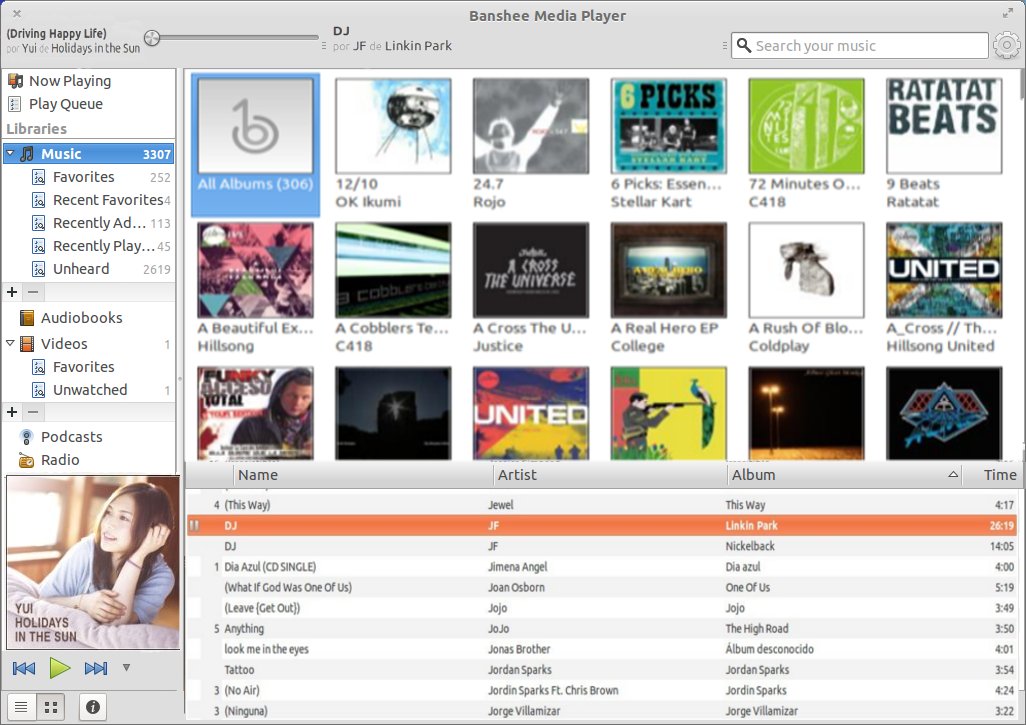Skip to the next track
Viewport: 1026px width, 725px height.
click(96, 668)
